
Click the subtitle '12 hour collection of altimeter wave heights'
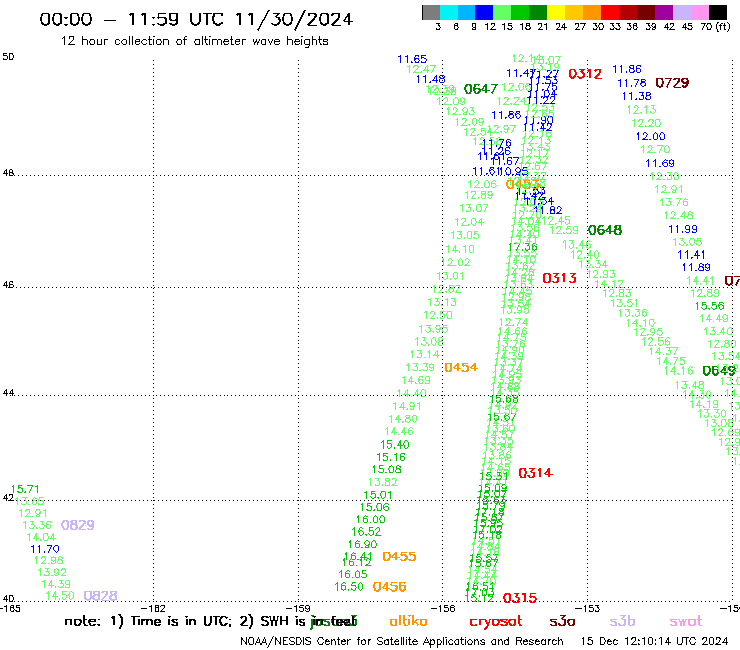point(194,41)
